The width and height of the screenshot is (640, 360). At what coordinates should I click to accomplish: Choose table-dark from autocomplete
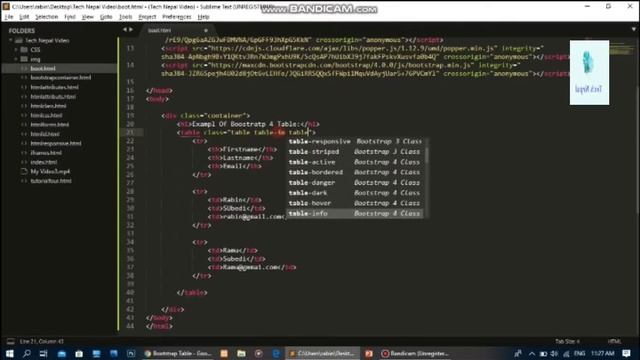tap(355, 193)
